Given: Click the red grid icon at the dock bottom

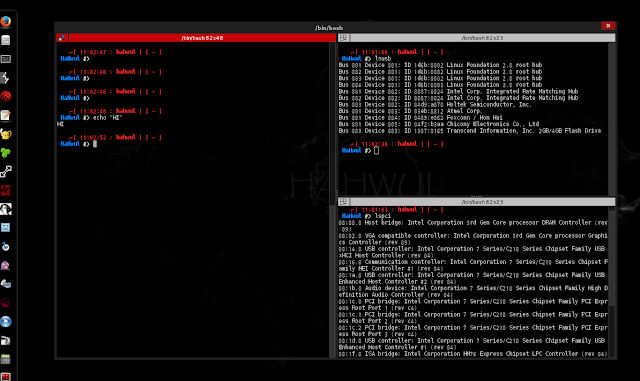Looking at the screenshot, I should 5,377.
